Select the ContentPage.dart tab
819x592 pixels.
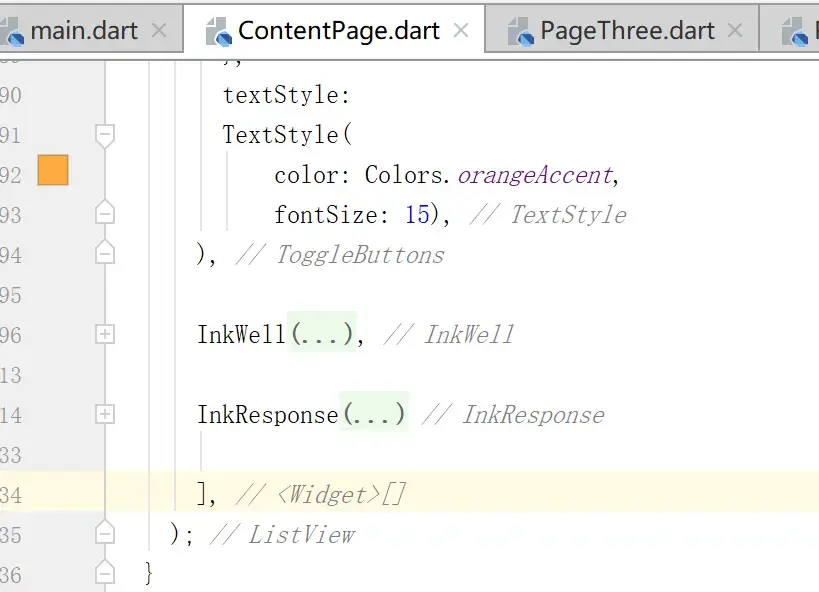point(334,30)
